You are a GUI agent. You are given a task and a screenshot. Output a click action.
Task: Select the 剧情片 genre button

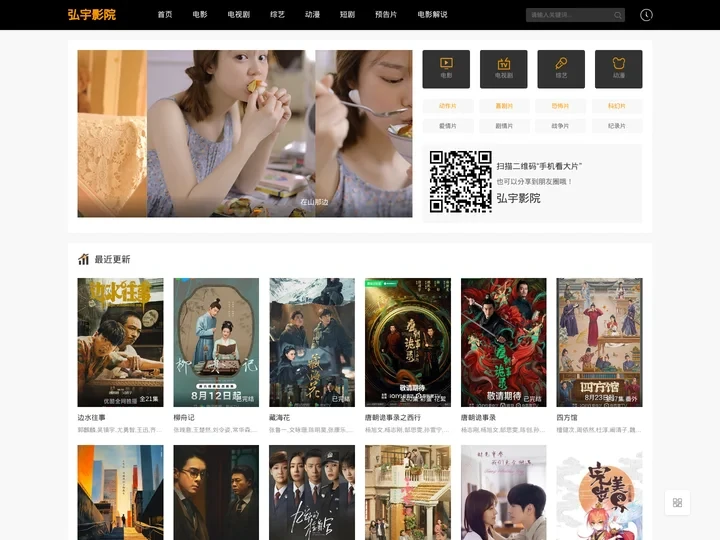(504, 126)
